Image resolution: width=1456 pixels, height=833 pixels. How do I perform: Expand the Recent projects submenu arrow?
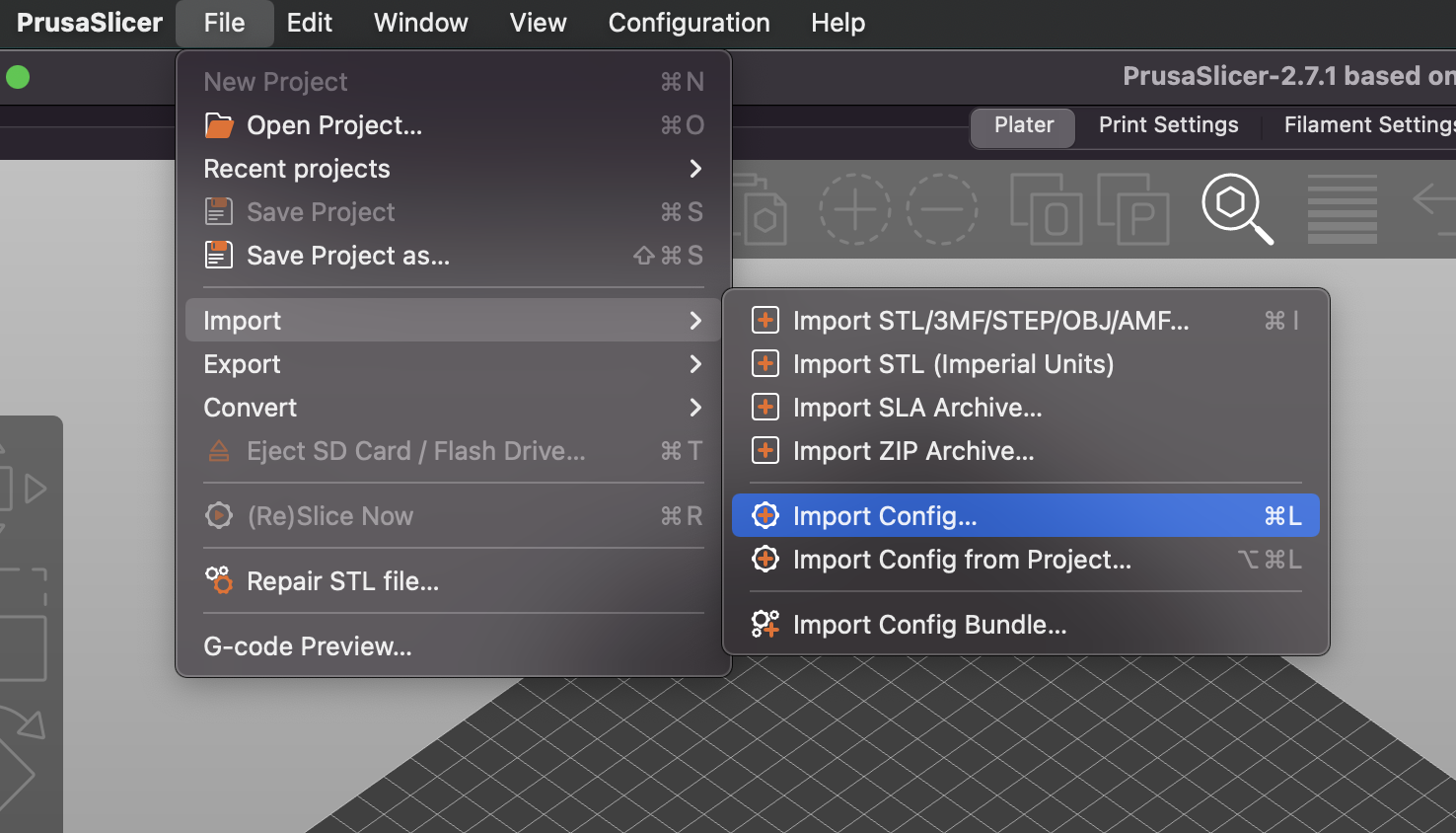click(x=695, y=169)
